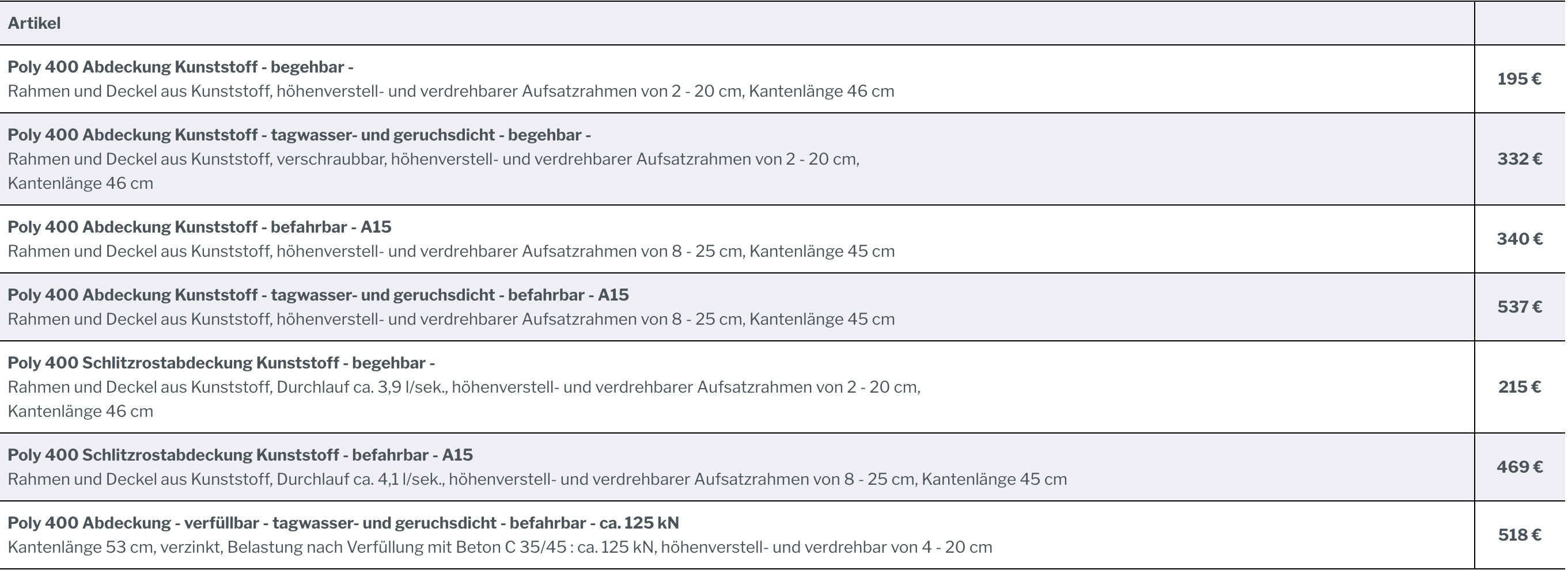Viewport: 1568px width, 570px height.
Task: Click the 518 € price cell
Action: (1519, 535)
